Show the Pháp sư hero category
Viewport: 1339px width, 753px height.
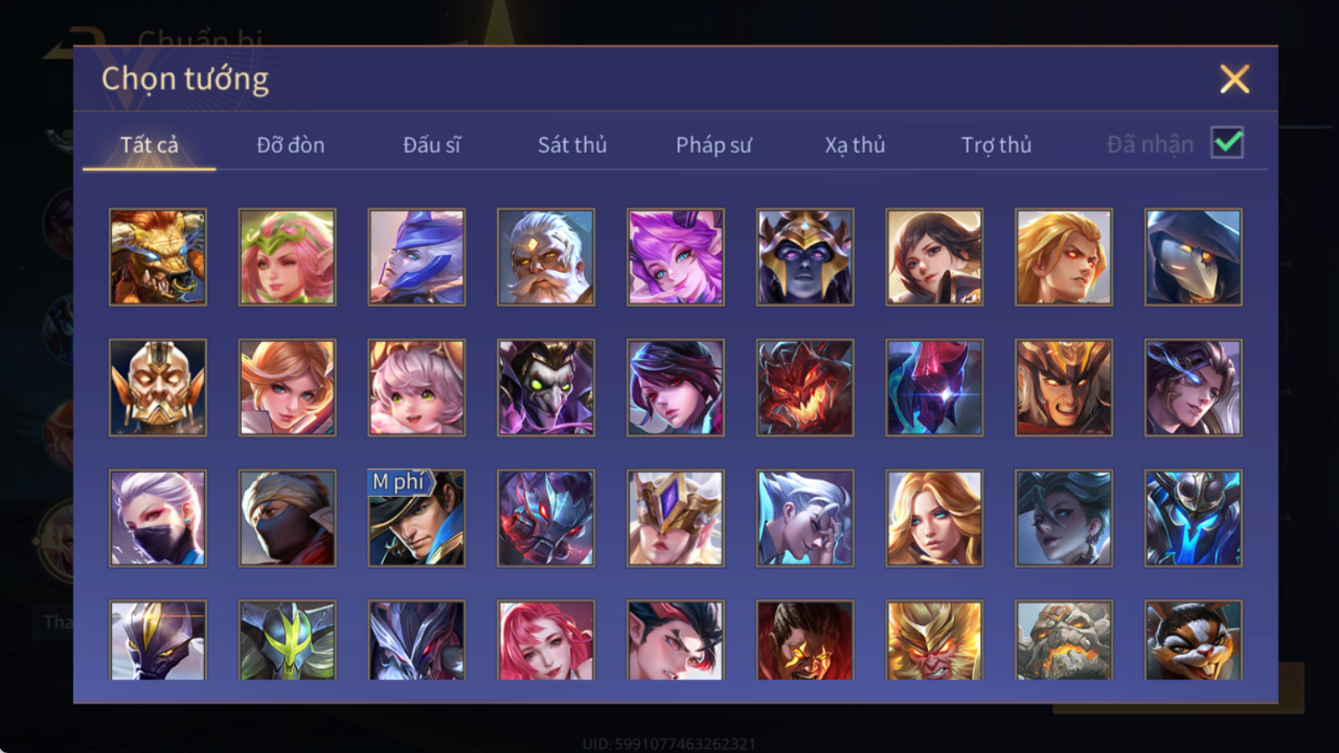click(714, 145)
